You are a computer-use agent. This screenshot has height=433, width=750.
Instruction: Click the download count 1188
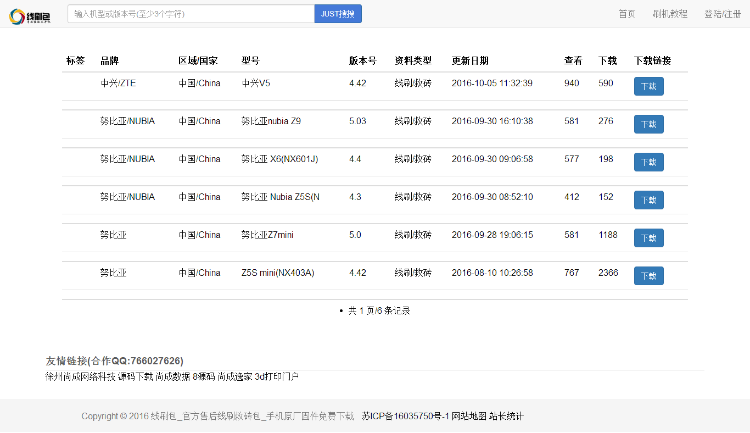(x=608, y=235)
